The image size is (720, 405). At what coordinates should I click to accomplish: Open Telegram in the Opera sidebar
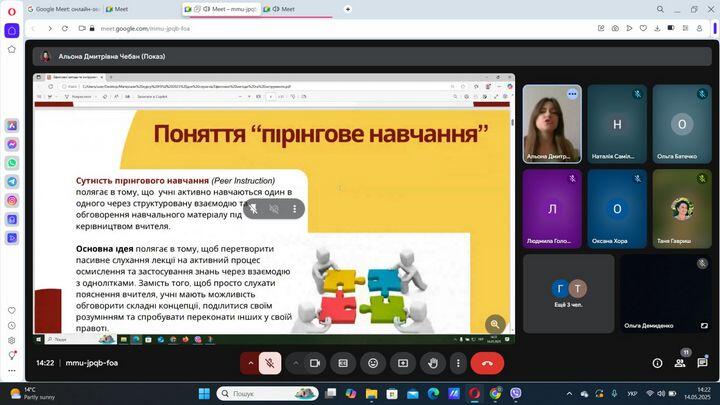click(12, 181)
